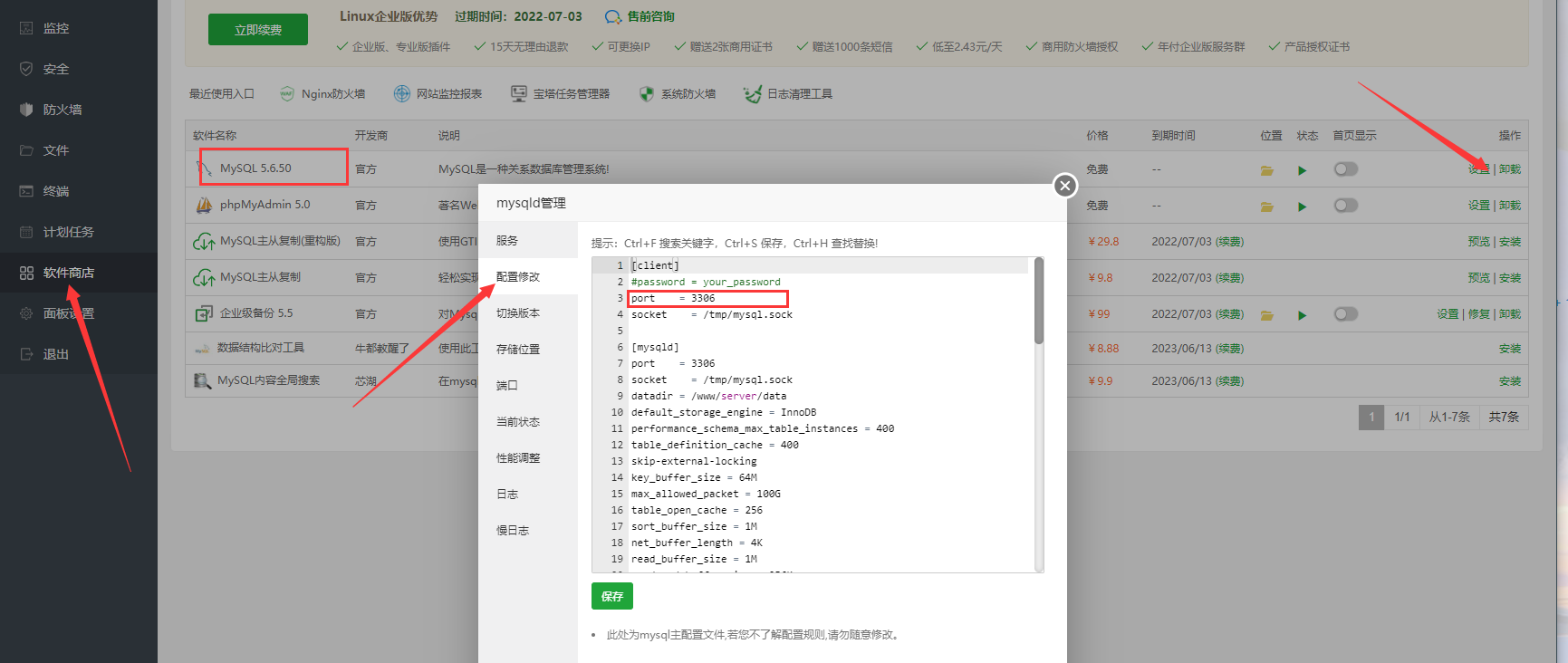1568x663 pixels.
Task: Toggle 首页显示 switch for phpMyAdmin 5.0
Action: (x=1346, y=206)
